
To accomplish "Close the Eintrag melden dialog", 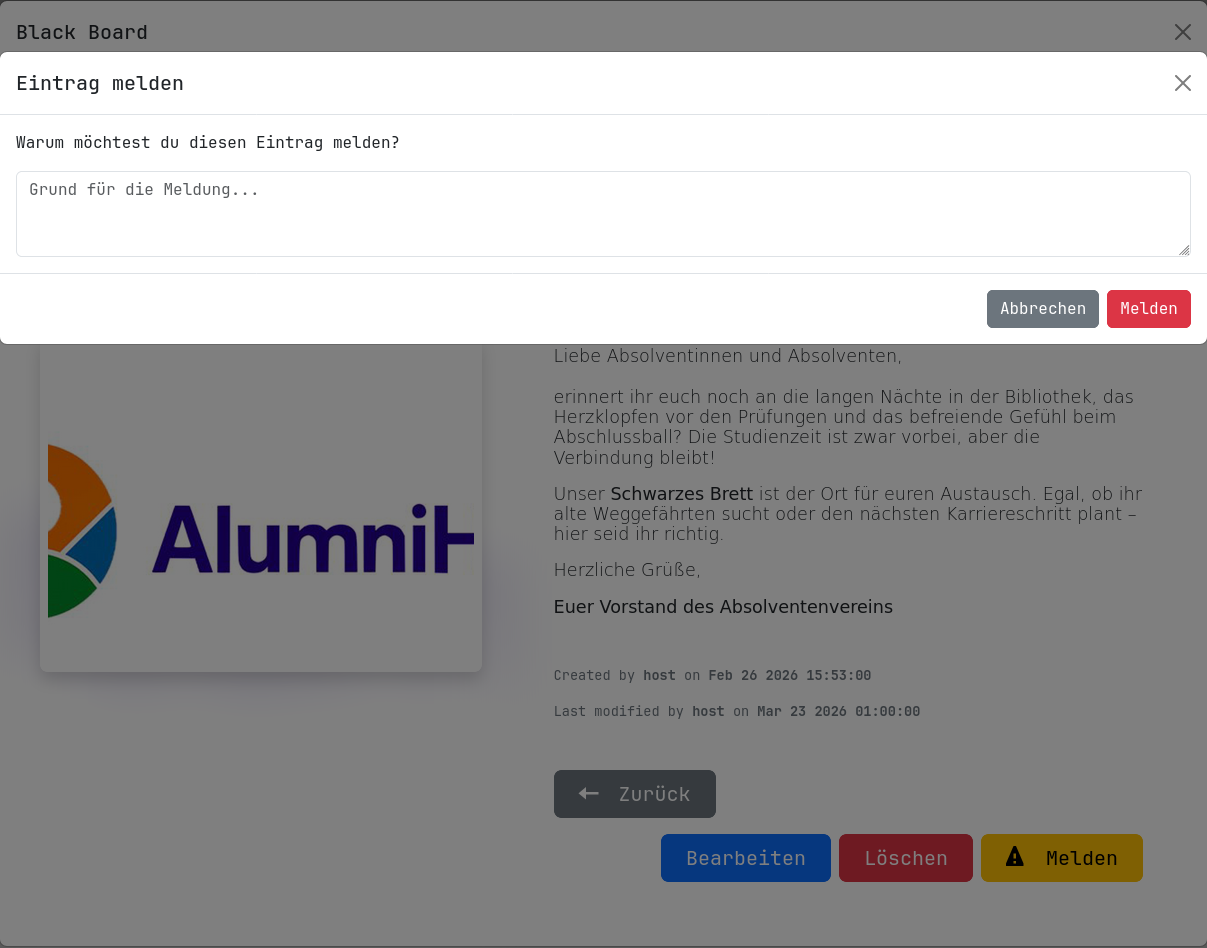I will click(1182, 83).
